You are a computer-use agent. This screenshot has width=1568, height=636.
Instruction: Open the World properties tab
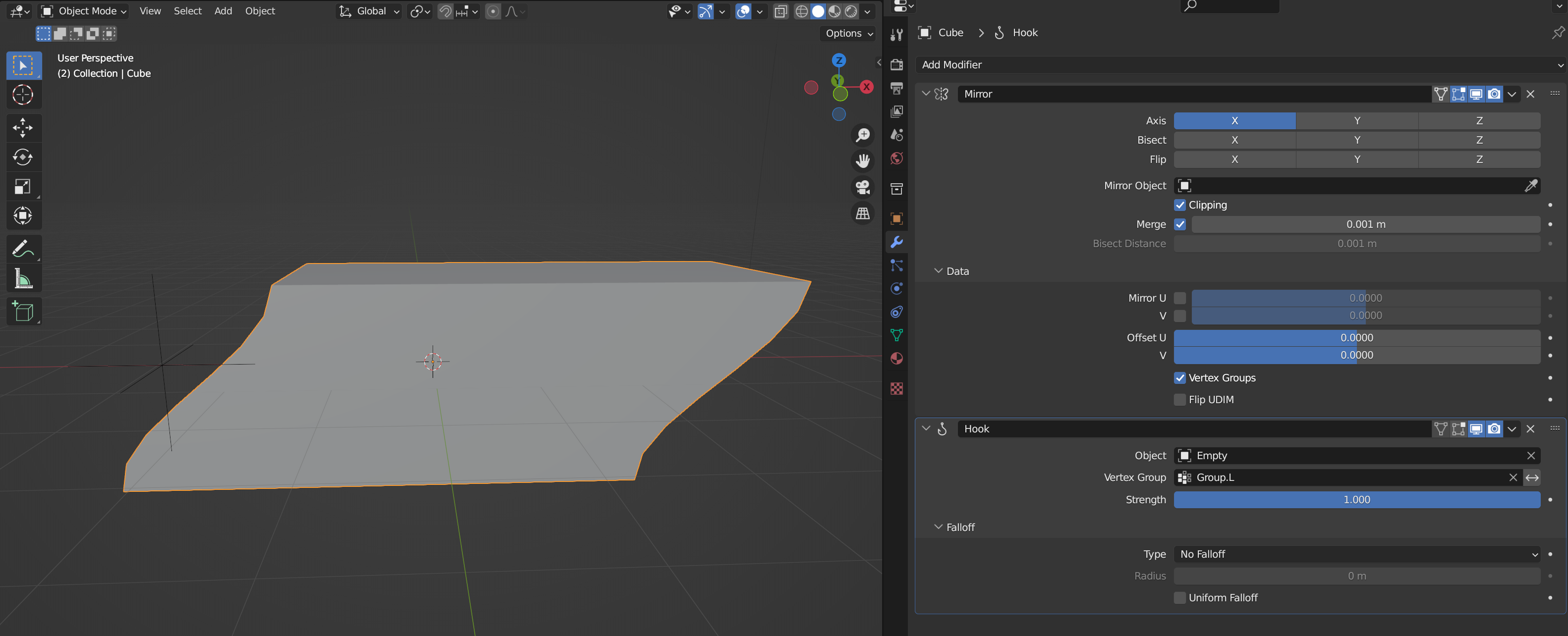tap(896, 158)
